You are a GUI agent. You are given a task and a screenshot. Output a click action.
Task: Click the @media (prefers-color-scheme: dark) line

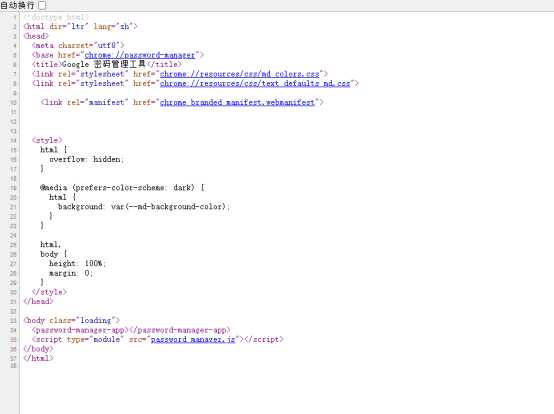pyautogui.click(x=122, y=188)
